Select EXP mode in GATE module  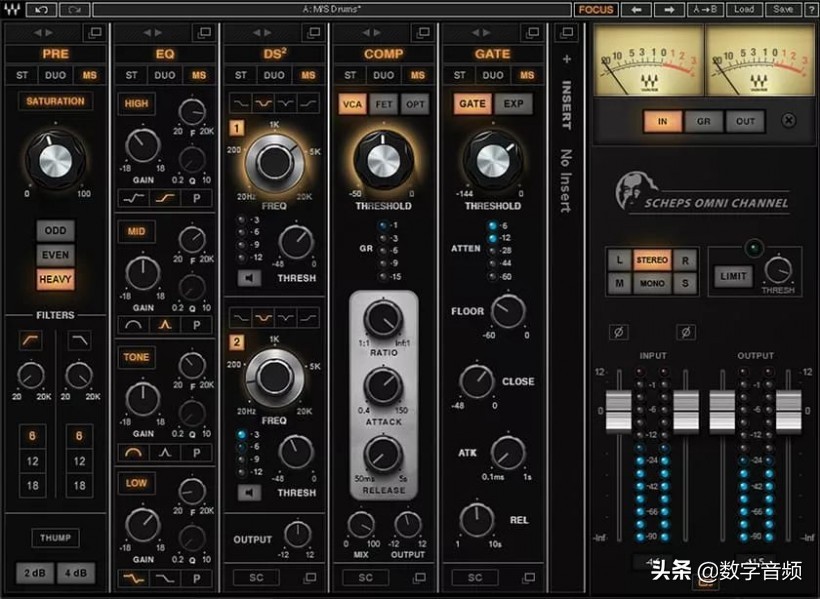point(513,104)
